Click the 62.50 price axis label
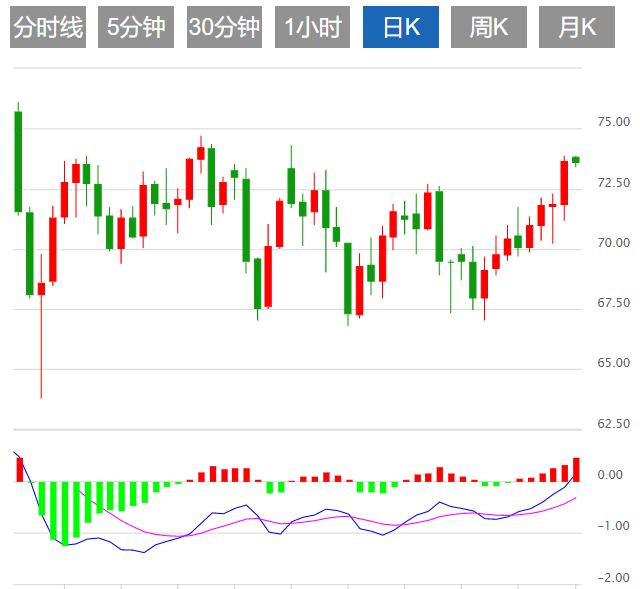Image resolution: width=640 pixels, height=589 pixels. [x=612, y=424]
